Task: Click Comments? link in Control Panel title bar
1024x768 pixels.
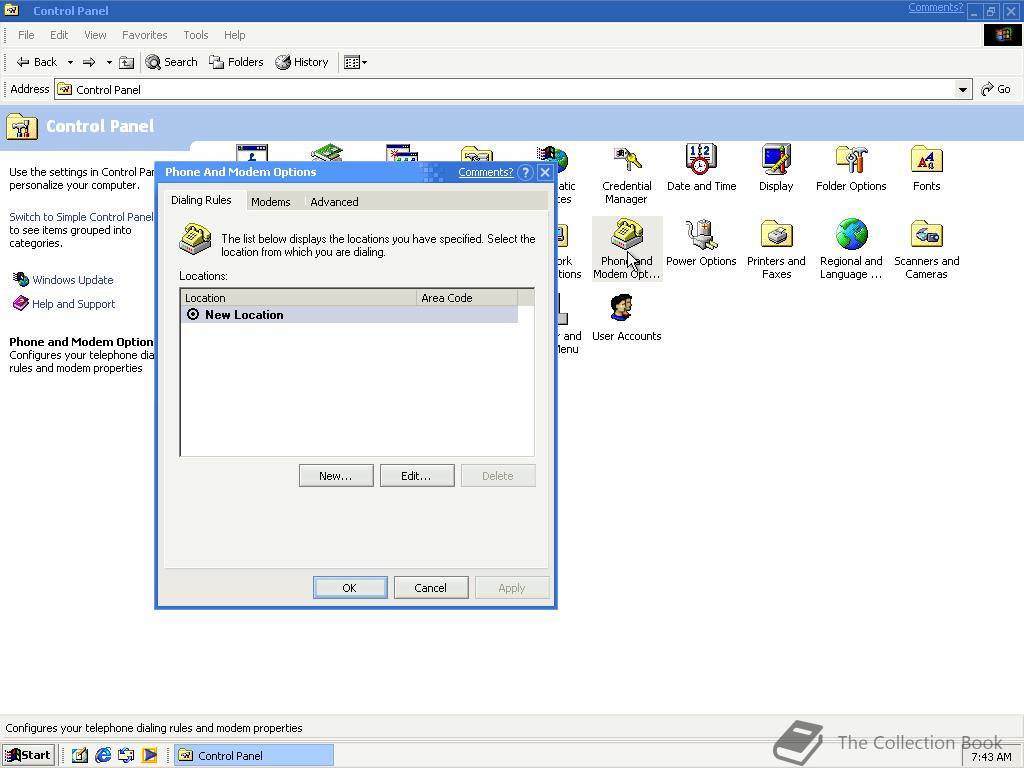Action: [935, 7]
